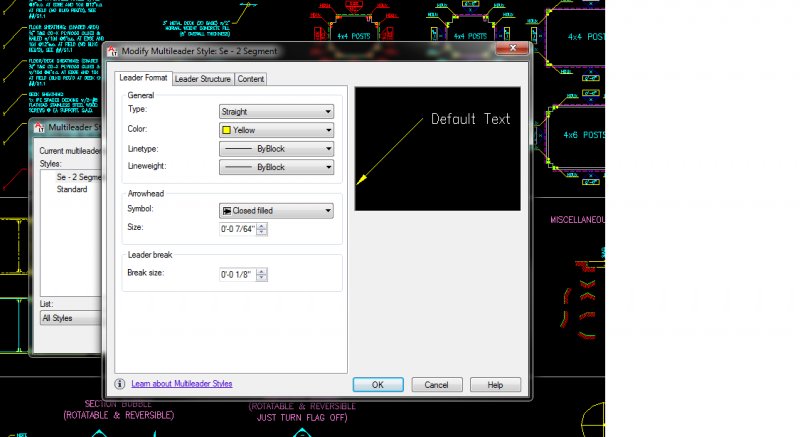Click the Help button
This screenshot has height=437, width=800.
click(495, 384)
